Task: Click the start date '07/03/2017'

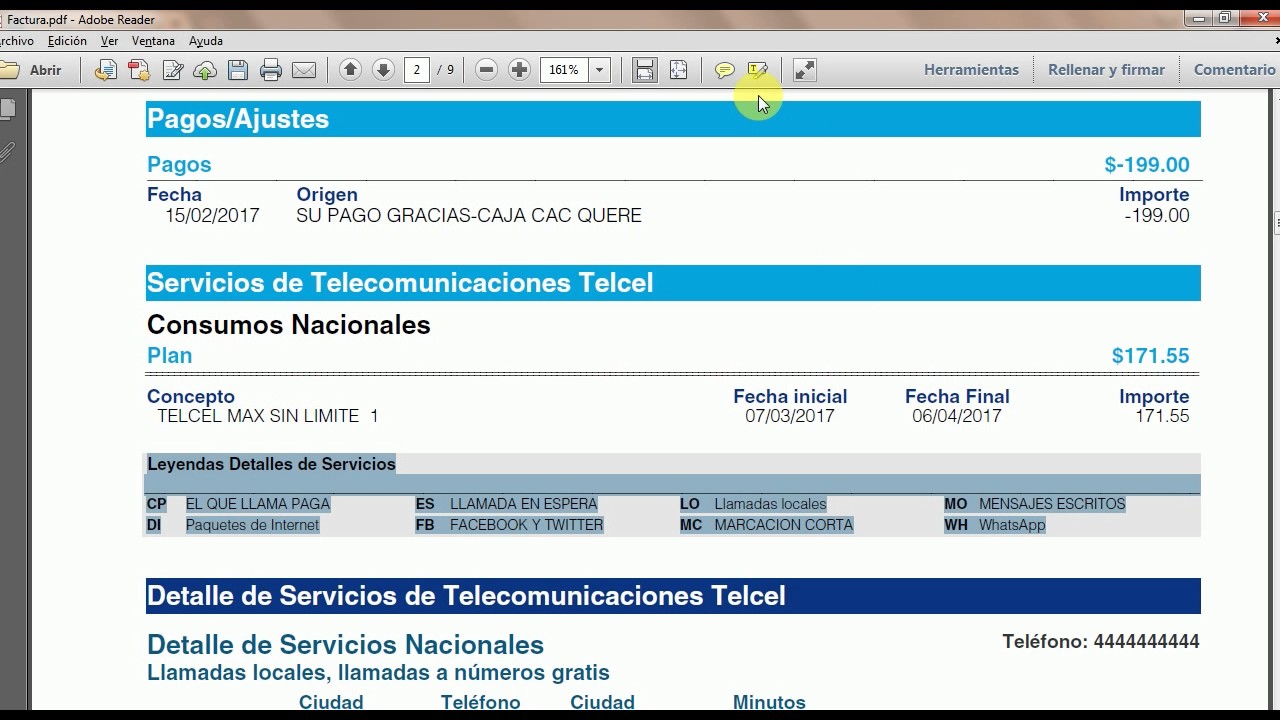Action: point(790,416)
